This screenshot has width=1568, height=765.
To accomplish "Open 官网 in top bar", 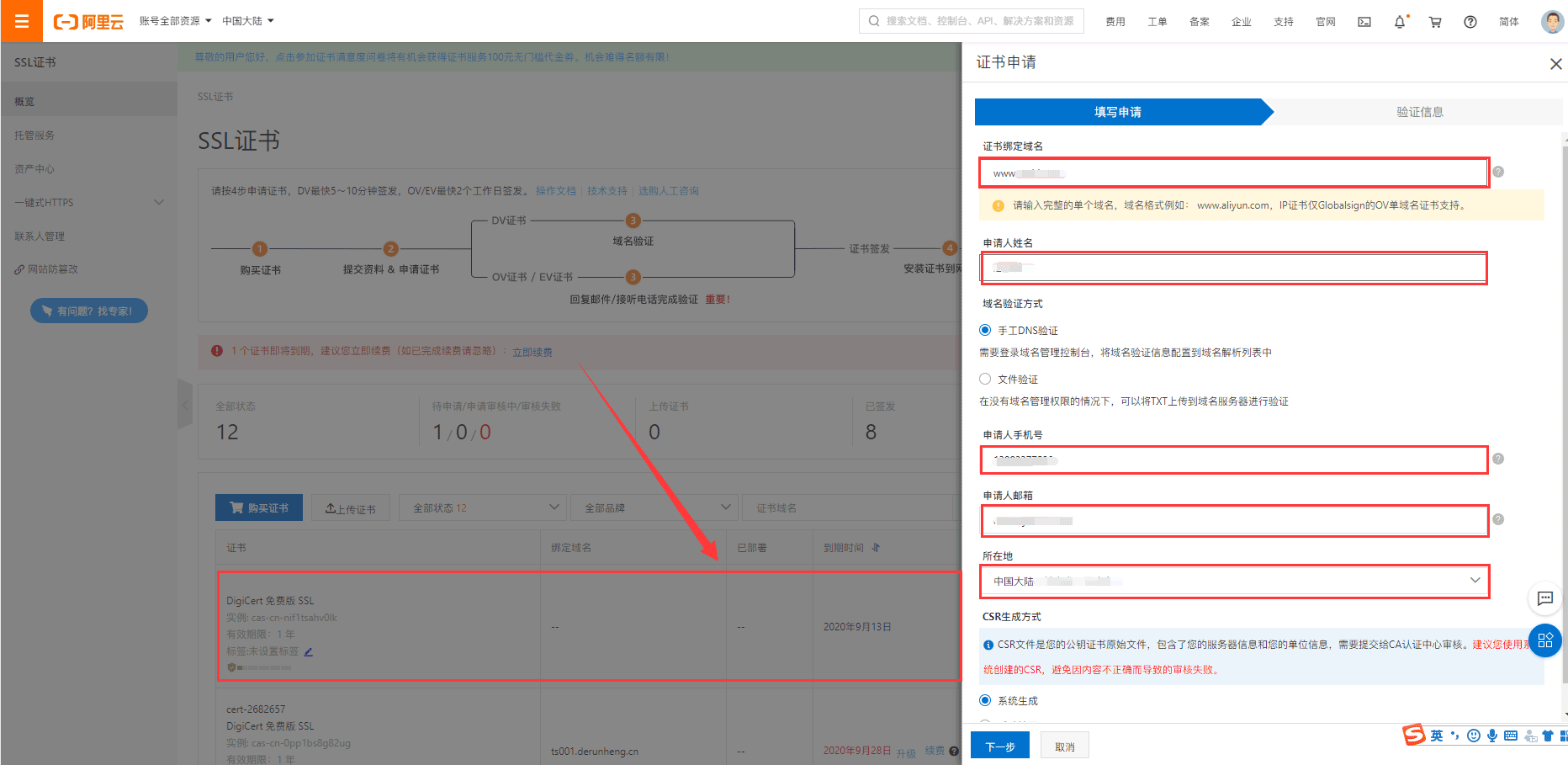I will tap(1326, 22).
